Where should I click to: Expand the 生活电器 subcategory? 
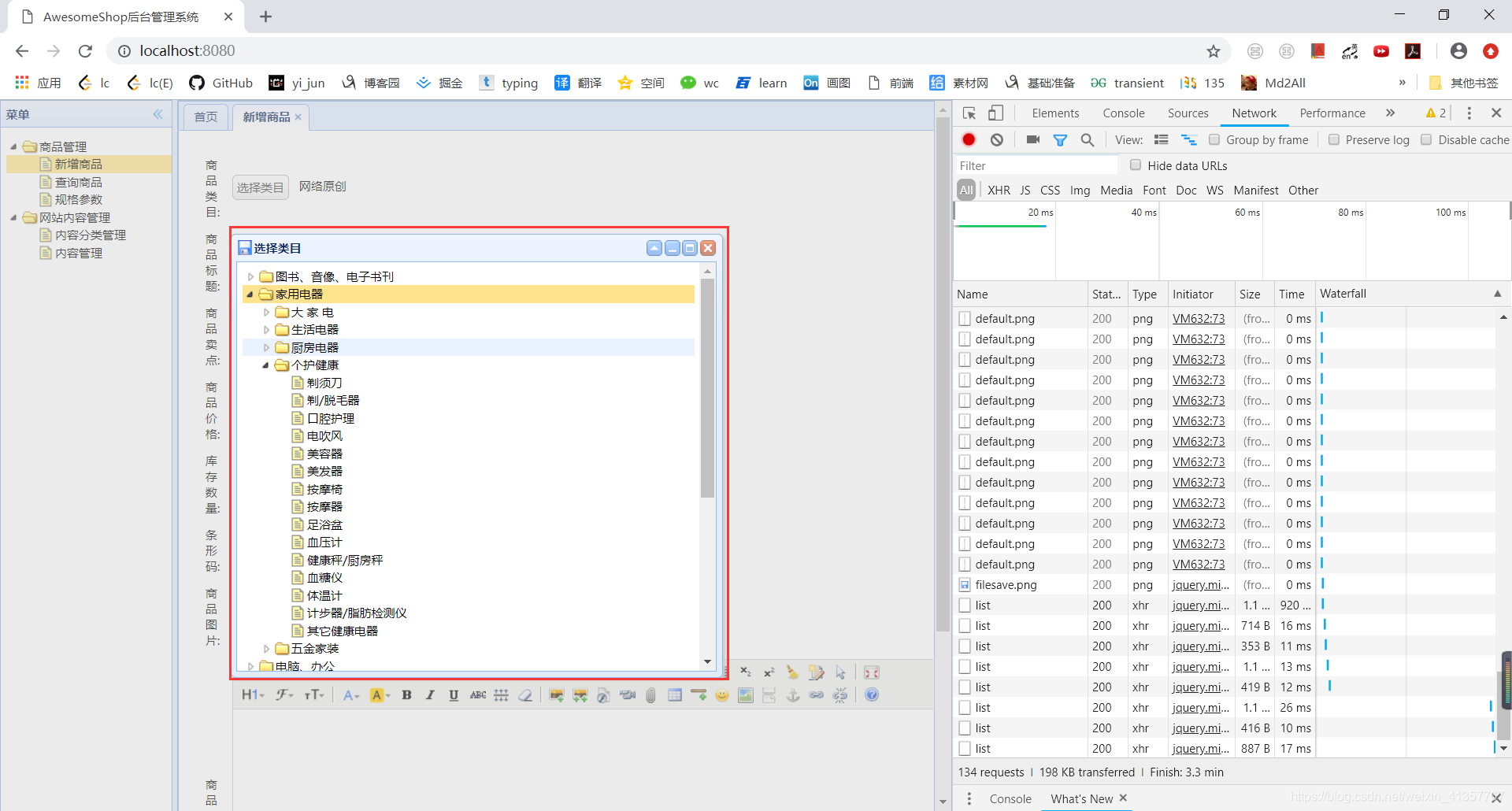pyautogui.click(x=266, y=330)
